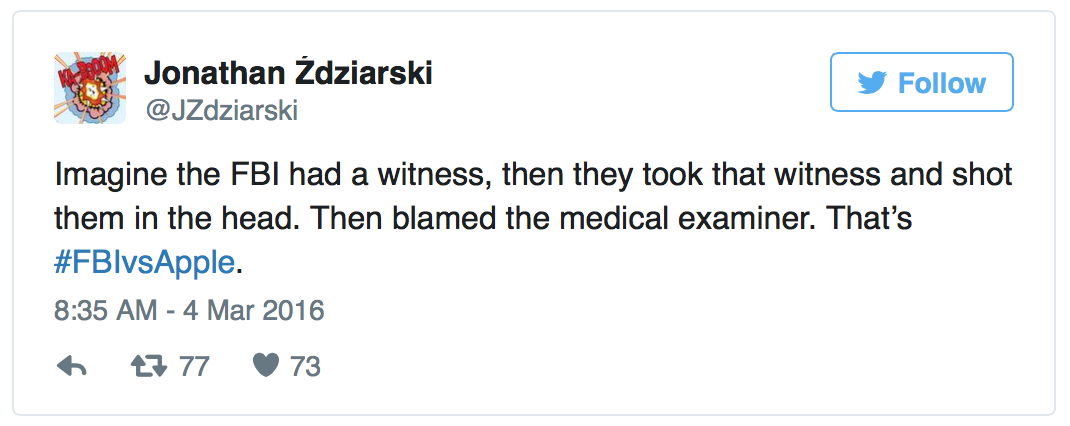1070x426 pixels.
Task: Click the Twitter bird icon in Follow button
Action: (x=873, y=82)
